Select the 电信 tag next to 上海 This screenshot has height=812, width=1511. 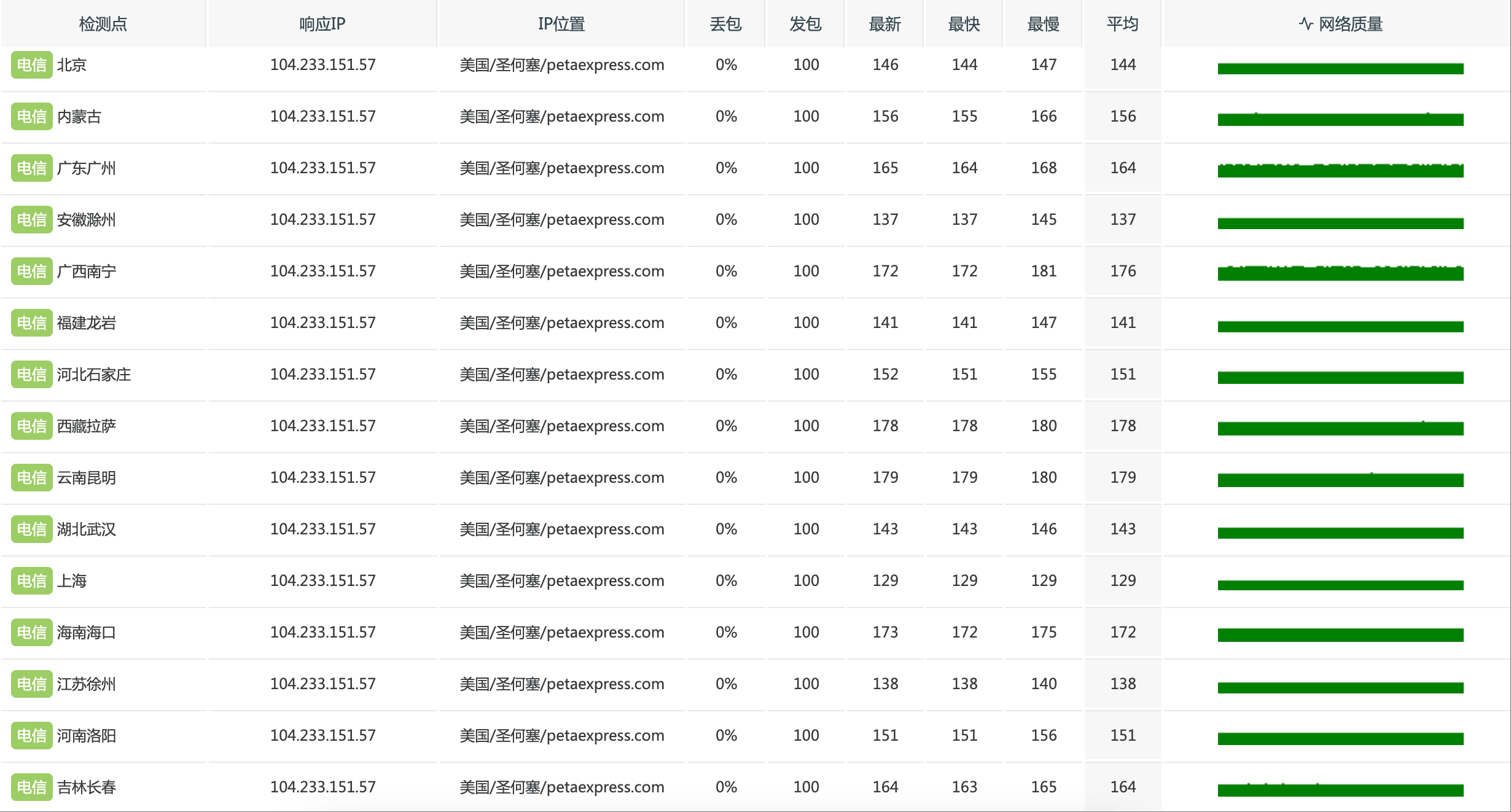click(31, 581)
